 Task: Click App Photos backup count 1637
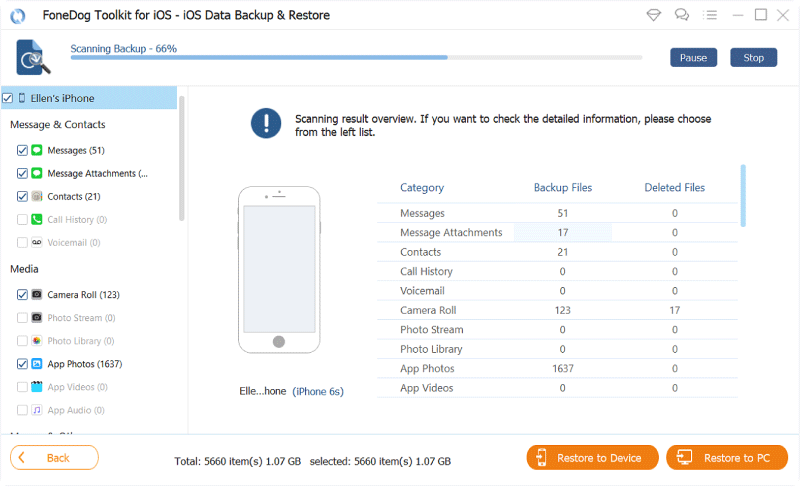pyautogui.click(x=563, y=368)
